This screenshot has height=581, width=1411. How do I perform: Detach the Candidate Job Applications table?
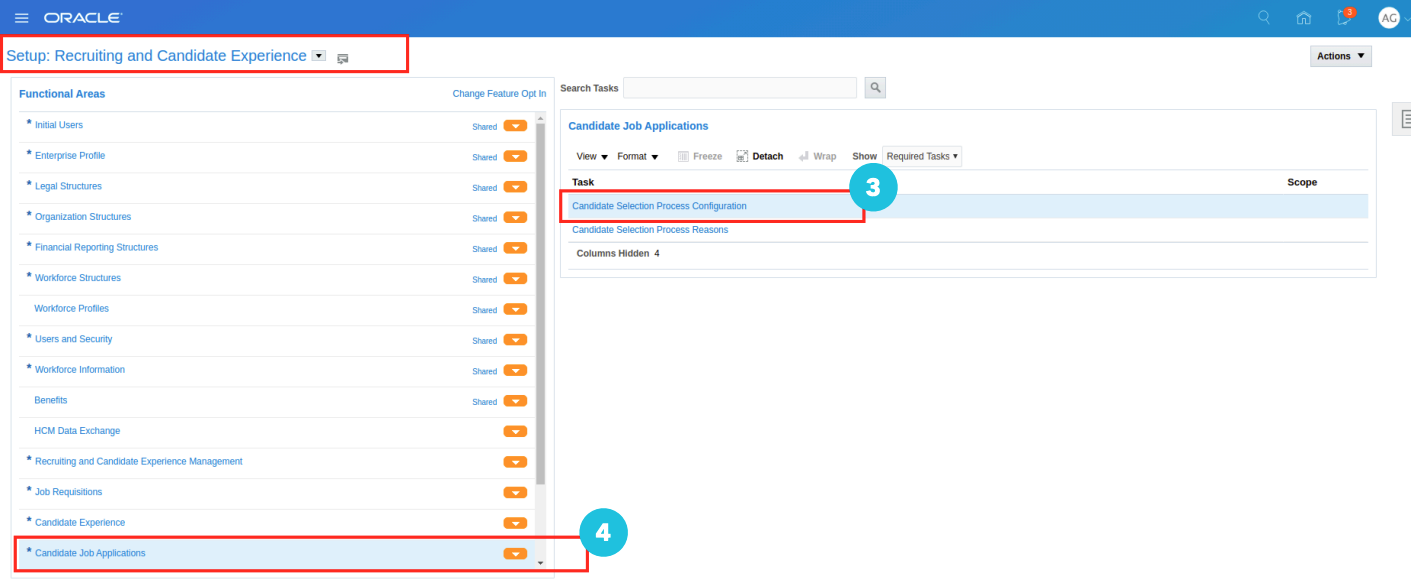click(760, 156)
